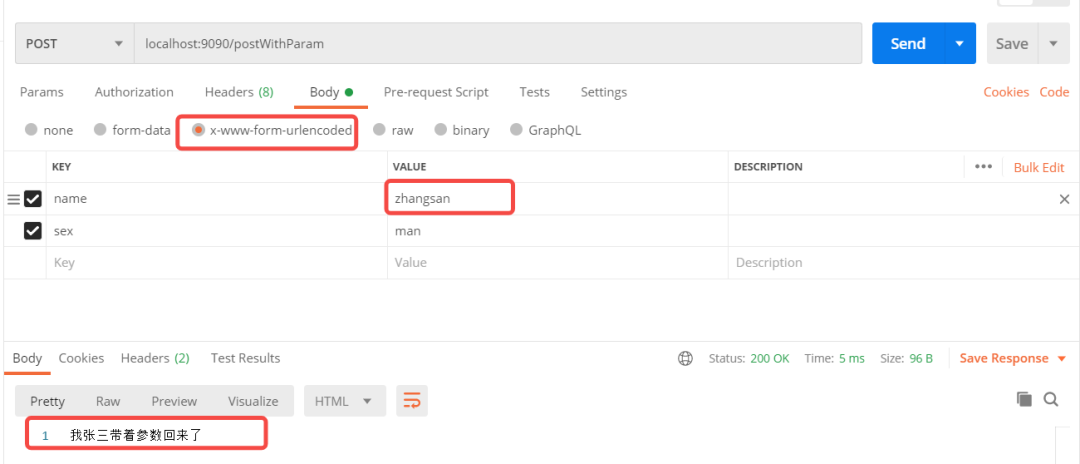Choose the raw body type
1080x464 pixels.
point(393,129)
